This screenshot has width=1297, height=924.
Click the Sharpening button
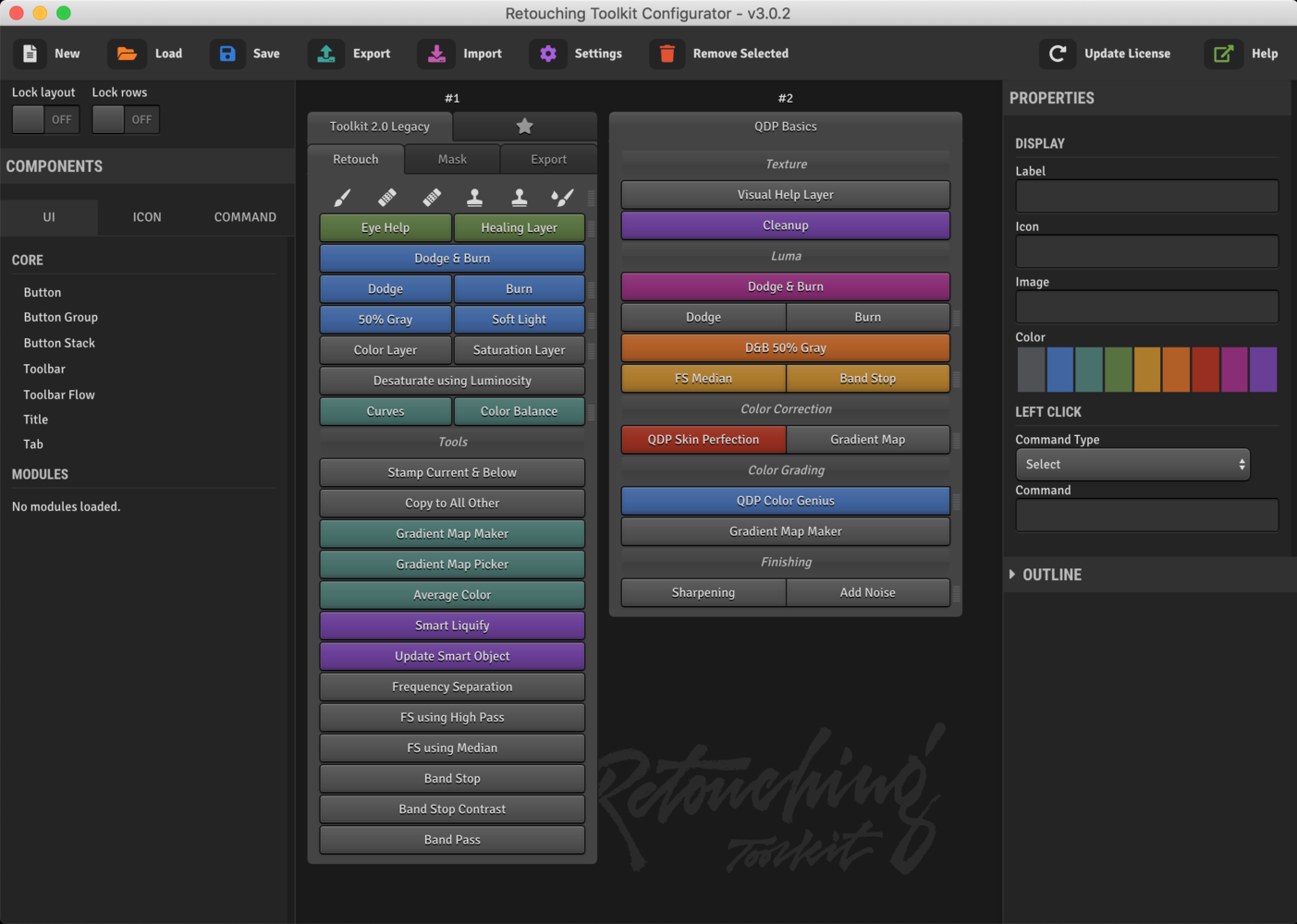[x=704, y=593]
